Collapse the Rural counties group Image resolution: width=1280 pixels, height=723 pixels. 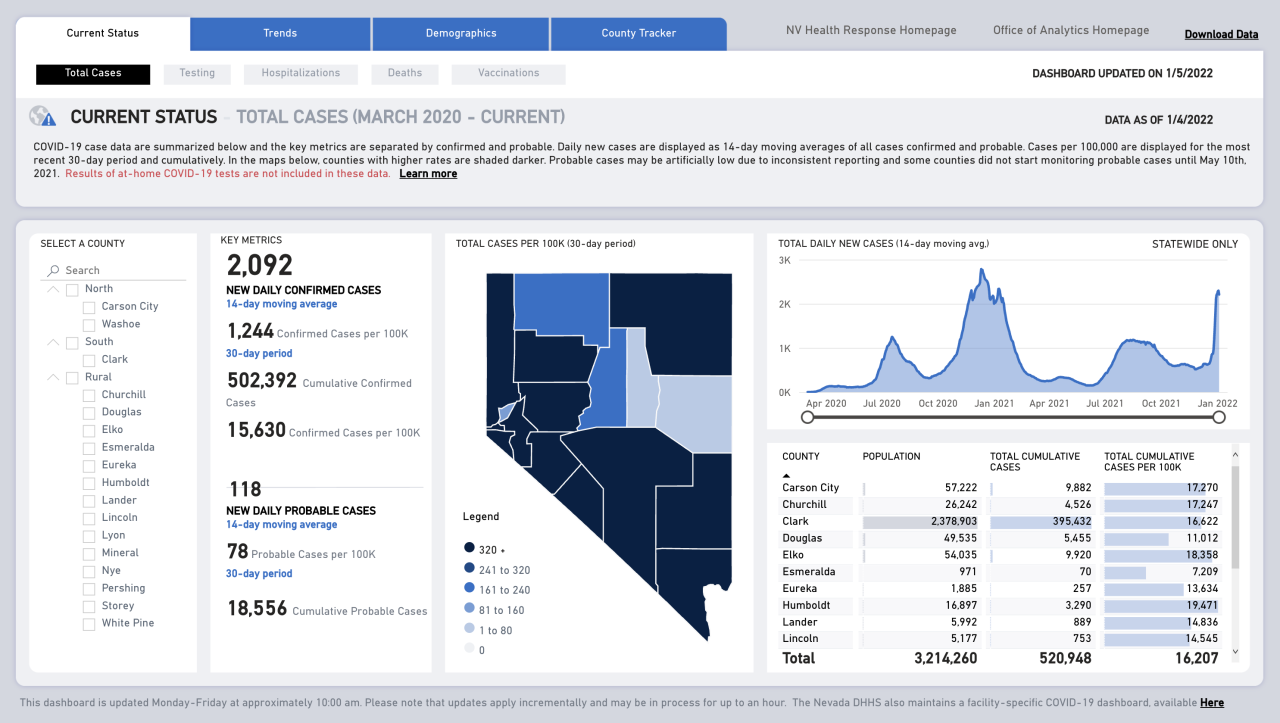pyautogui.click(x=52, y=378)
